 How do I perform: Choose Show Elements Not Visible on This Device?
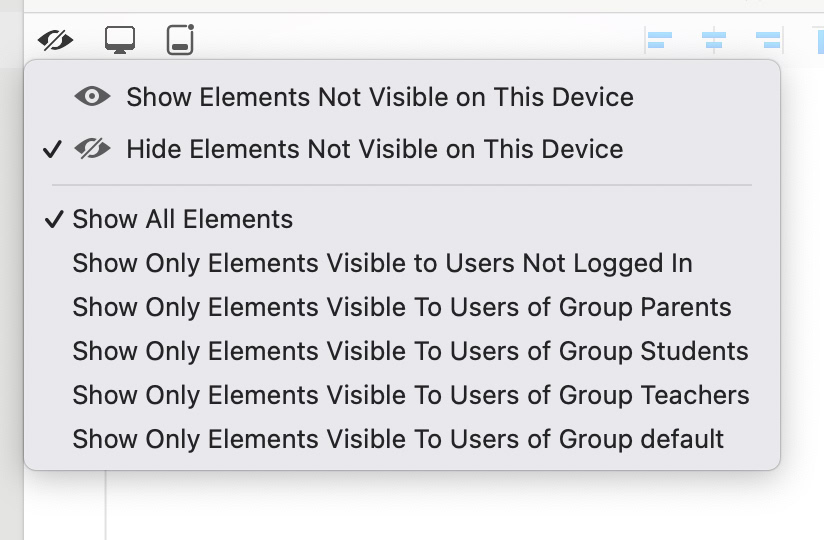(x=379, y=97)
